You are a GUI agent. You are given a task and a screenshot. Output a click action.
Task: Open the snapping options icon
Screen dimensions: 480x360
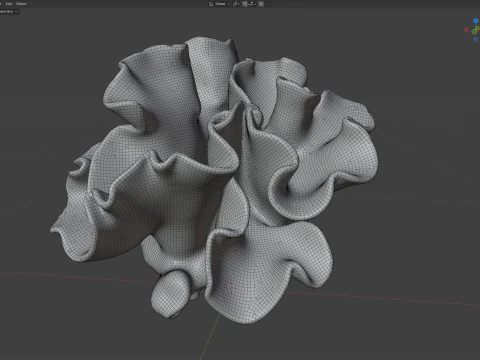pos(251,4)
